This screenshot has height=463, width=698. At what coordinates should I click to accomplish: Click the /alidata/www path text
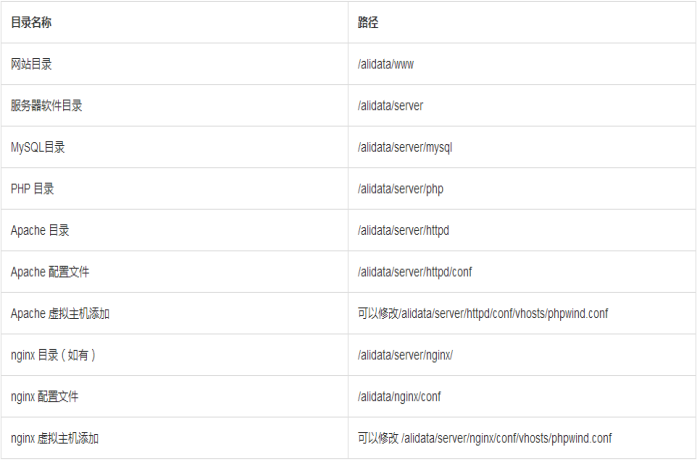click(x=386, y=64)
